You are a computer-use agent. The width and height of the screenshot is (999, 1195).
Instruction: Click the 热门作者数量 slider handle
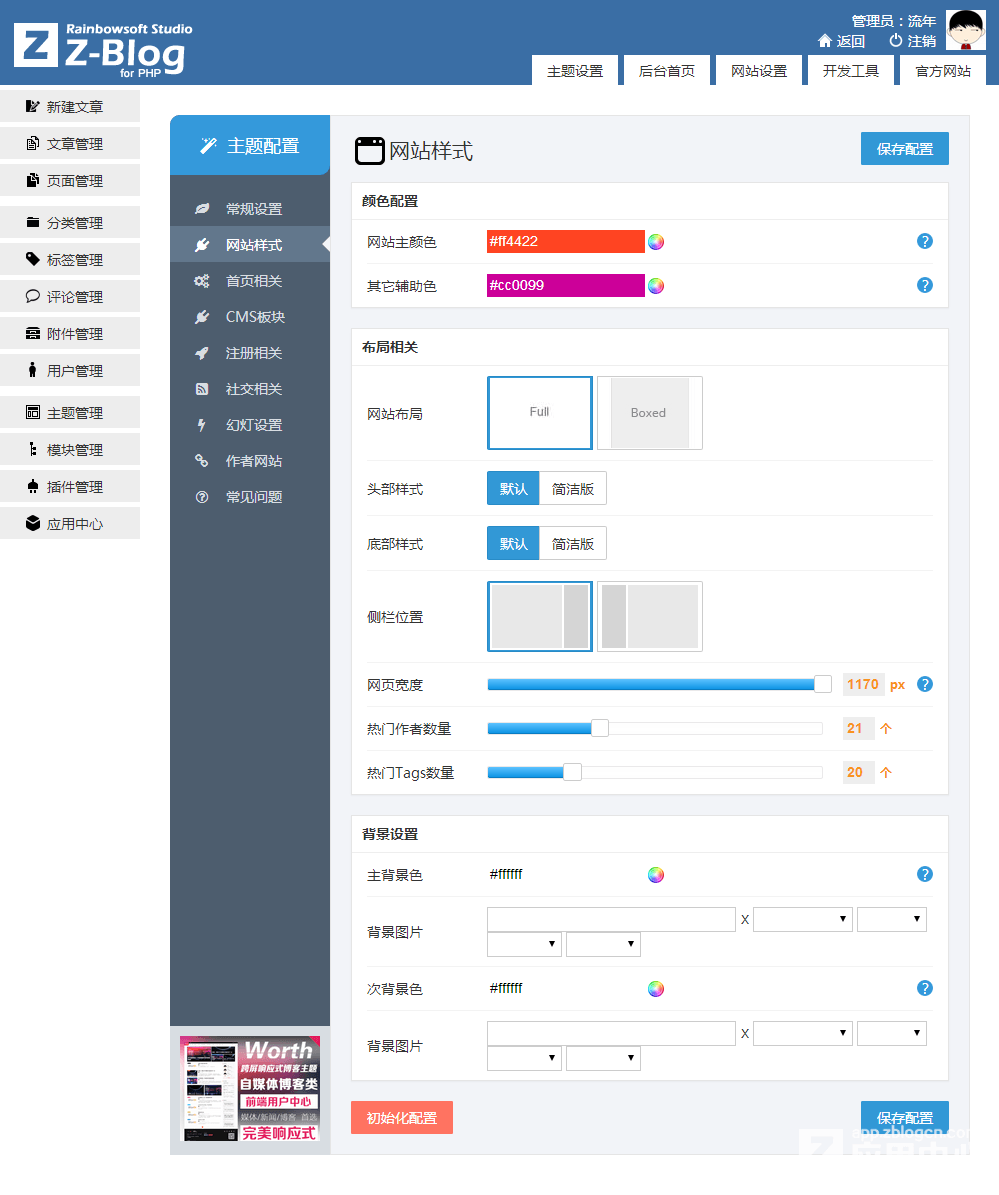[x=600, y=729]
